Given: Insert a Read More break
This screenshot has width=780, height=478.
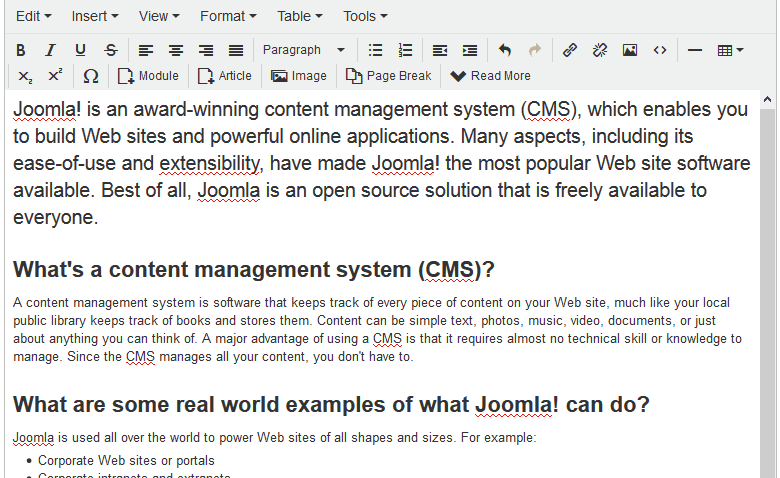Looking at the screenshot, I should pos(490,76).
